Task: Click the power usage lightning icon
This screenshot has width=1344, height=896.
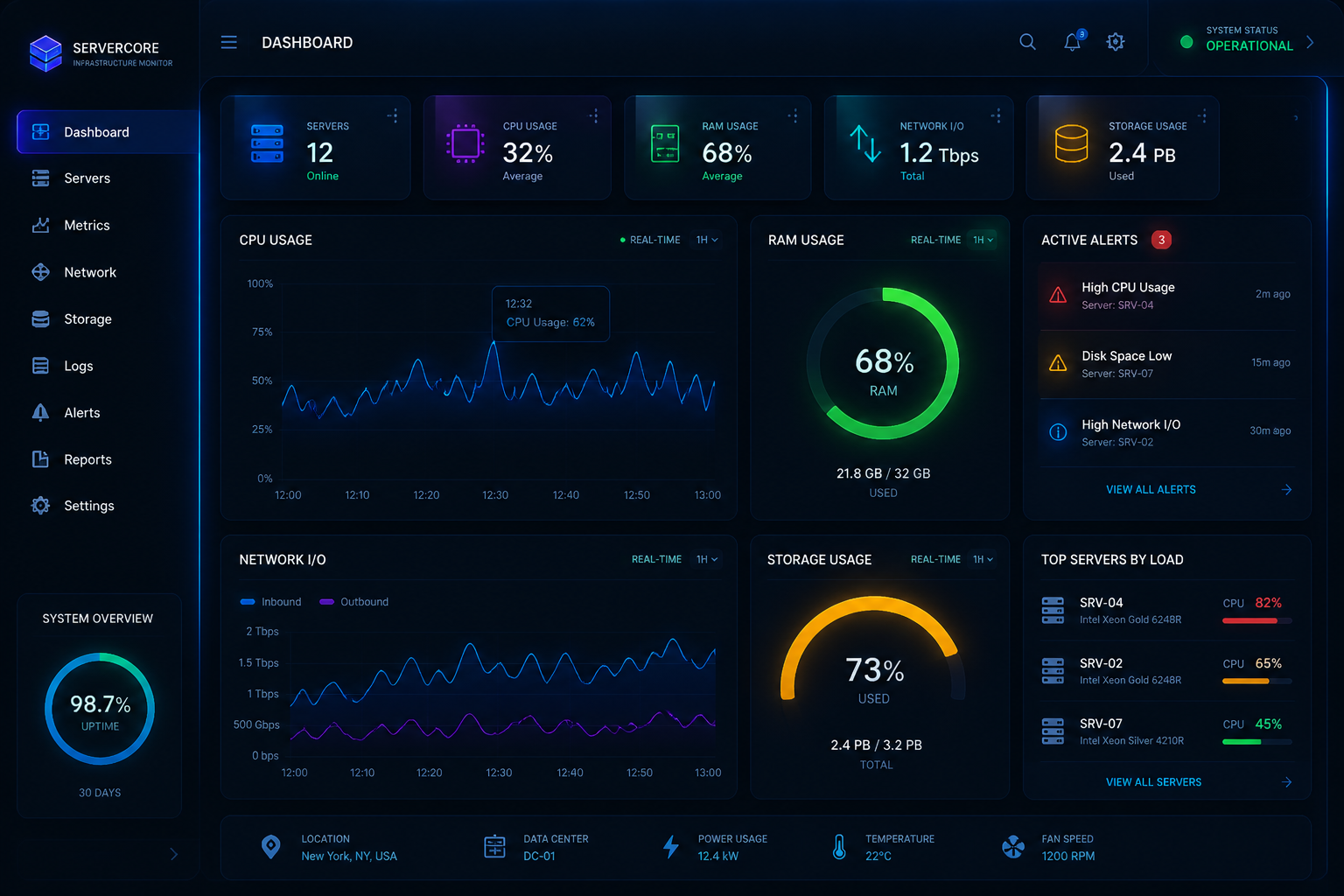Action: point(671,846)
